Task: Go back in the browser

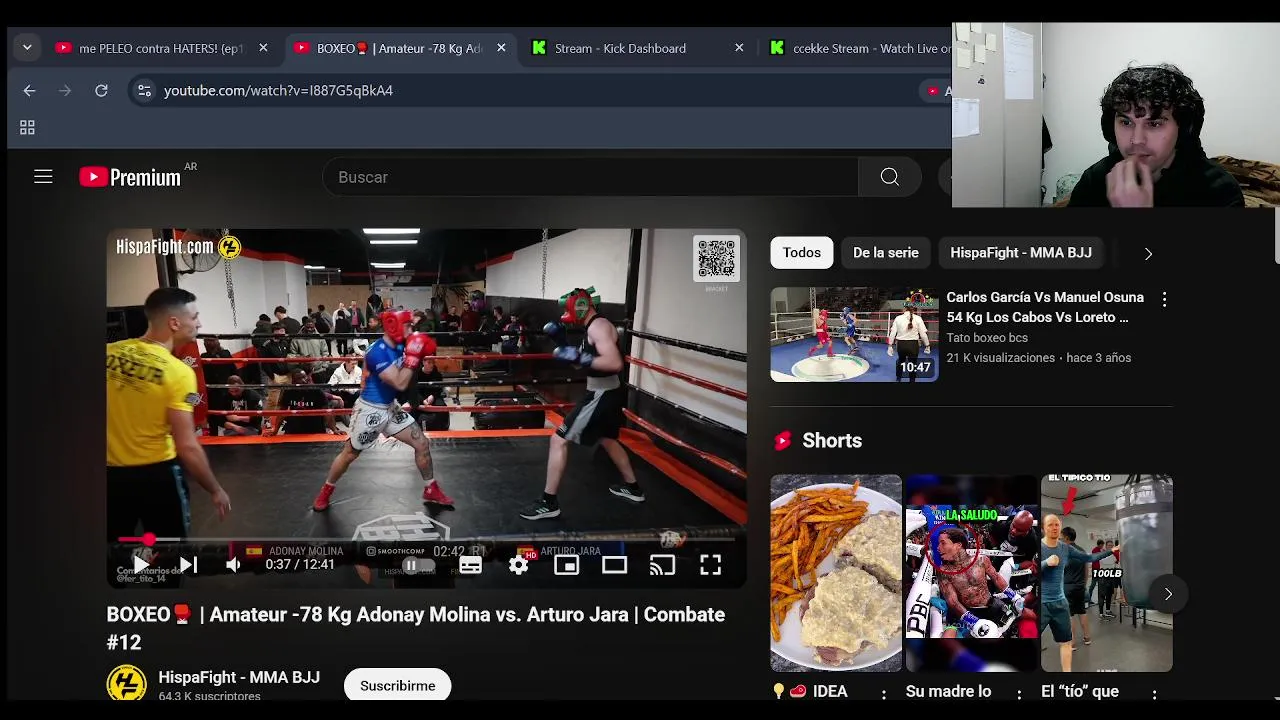Action: pyautogui.click(x=29, y=90)
